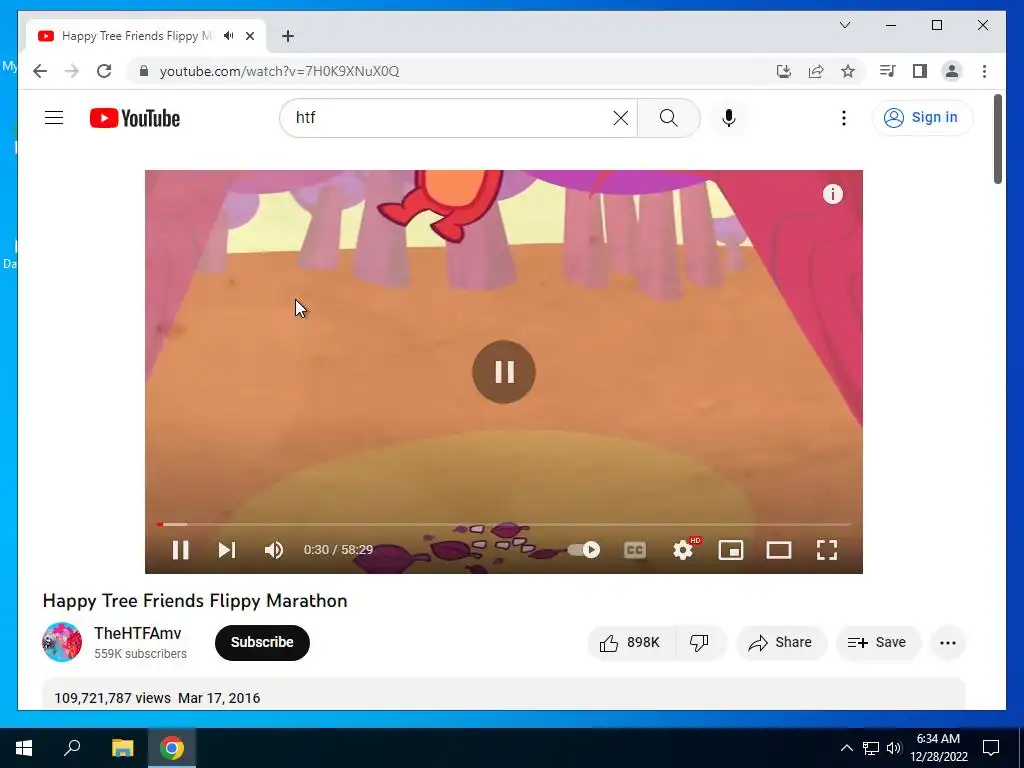The image size is (1024, 768).
Task: Open TheHTFAmv channel name link
Action: pyautogui.click(x=138, y=633)
